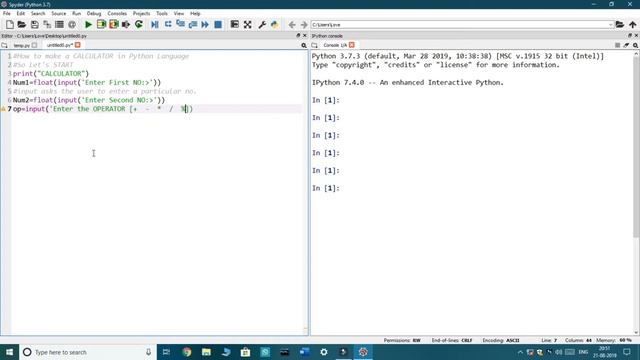This screenshot has height=360, width=640.
Task: Run file with the green play button
Action: (x=88, y=24)
